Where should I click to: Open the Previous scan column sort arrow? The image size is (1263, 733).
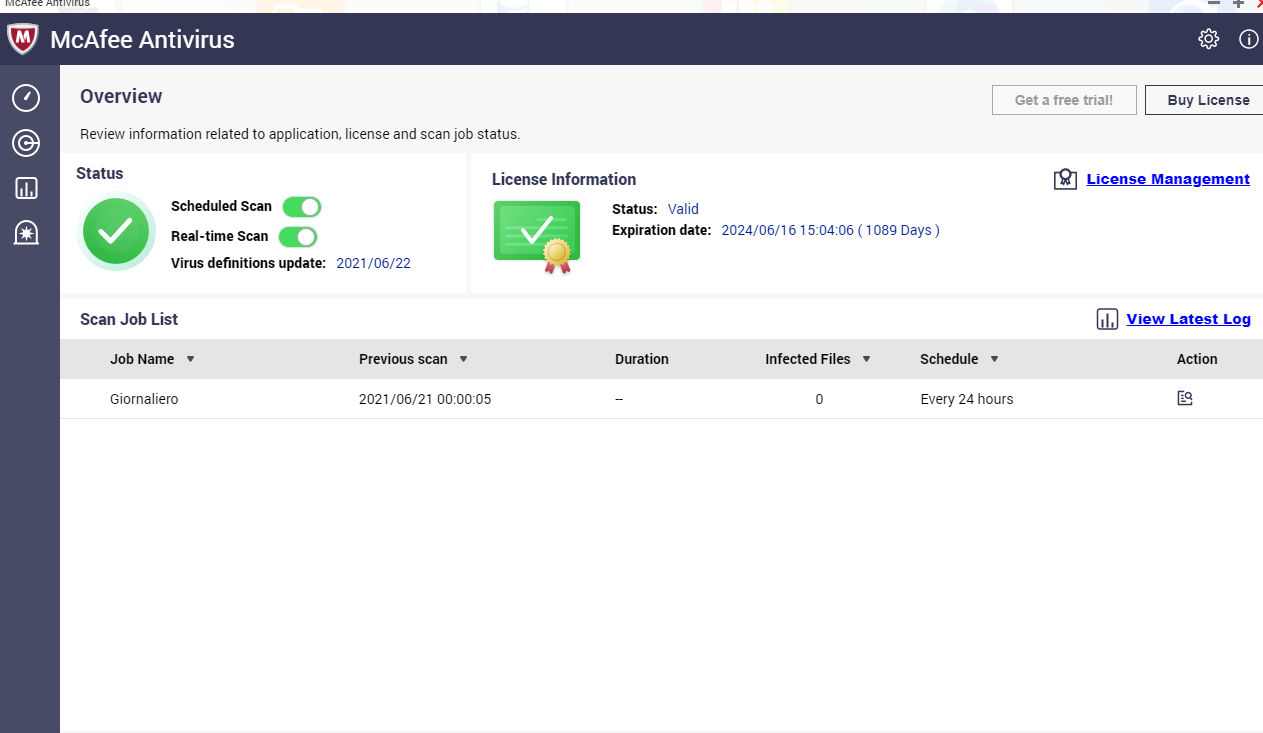tap(463, 359)
